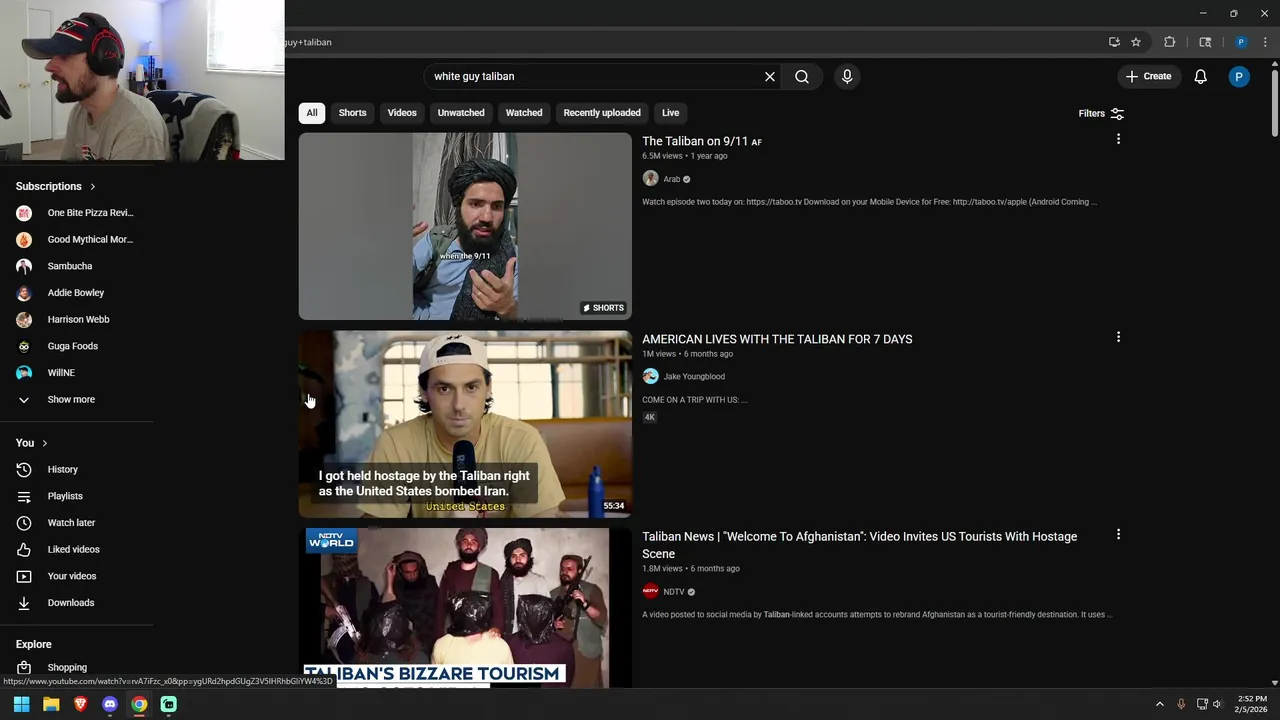Select the Watched filter chip

tap(524, 113)
